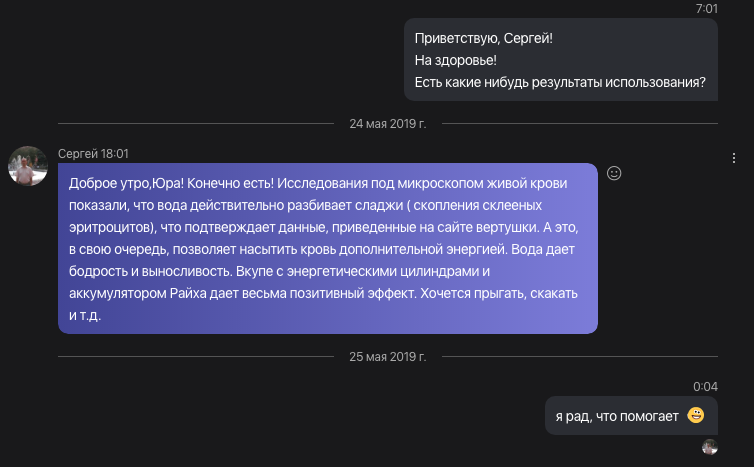Click the 'На здоровье!' message line
This screenshot has width=754, height=467.
(455, 61)
